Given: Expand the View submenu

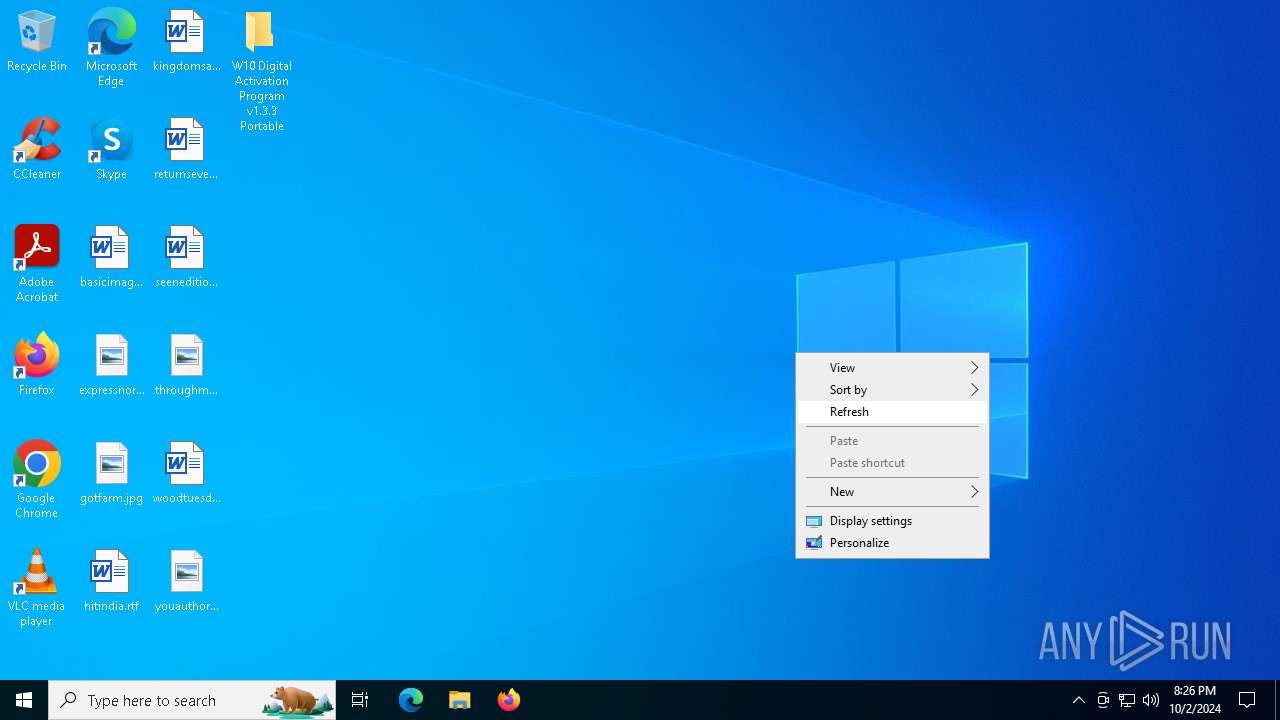Looking at the screenshot, I should pos(892,368).
